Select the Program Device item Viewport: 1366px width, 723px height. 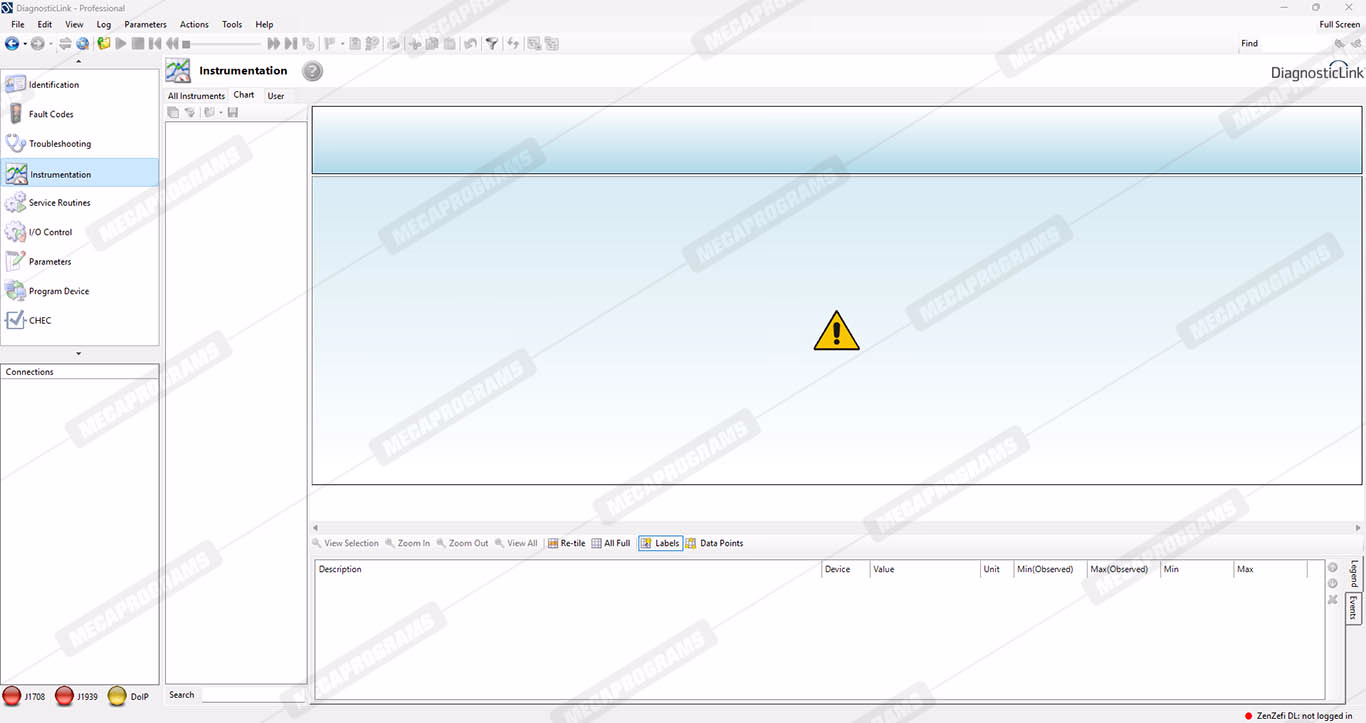point(58,291)
